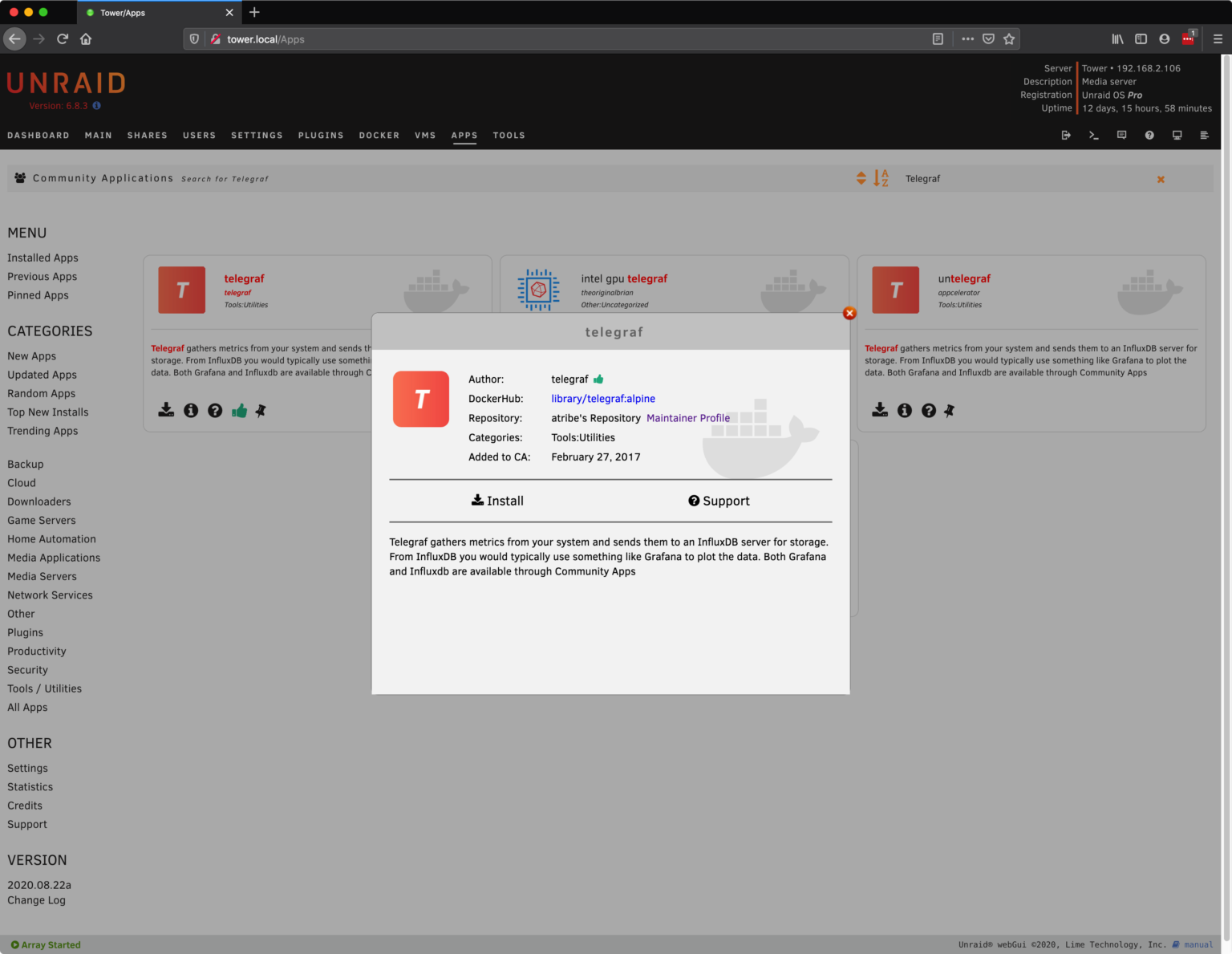Image resolution: width=1232 pixels, height=954 pixels.
Task: Toggle sort order up/down arrows
Action: pyautogui.click(x=861, y=178)
